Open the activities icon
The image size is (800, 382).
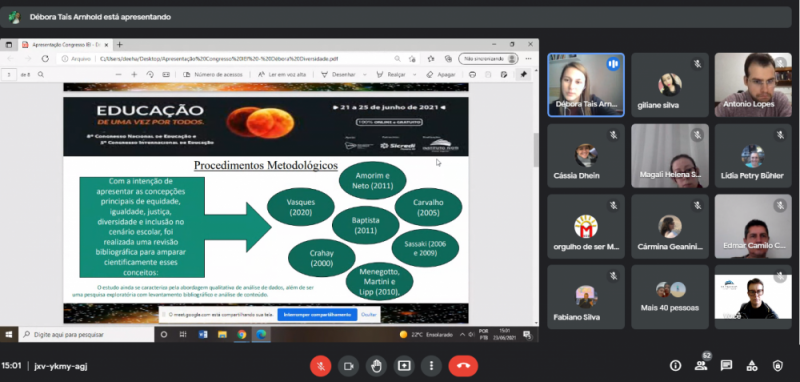(752, 365)
